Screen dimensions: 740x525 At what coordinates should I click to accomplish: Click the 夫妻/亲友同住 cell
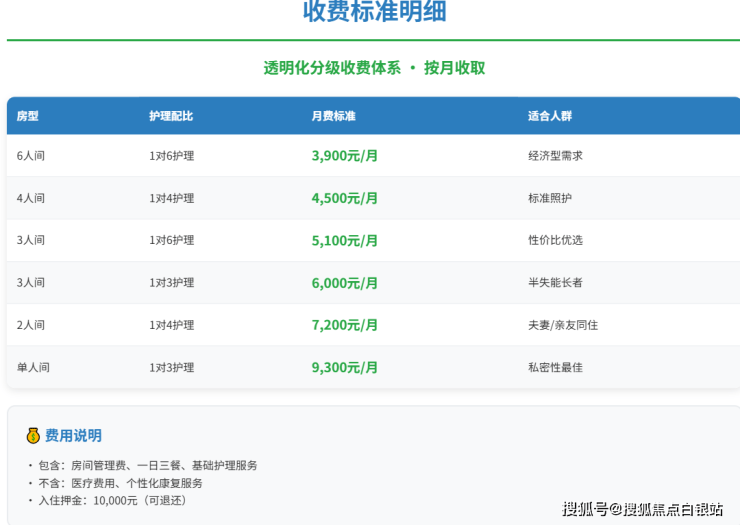coord(563,325)
